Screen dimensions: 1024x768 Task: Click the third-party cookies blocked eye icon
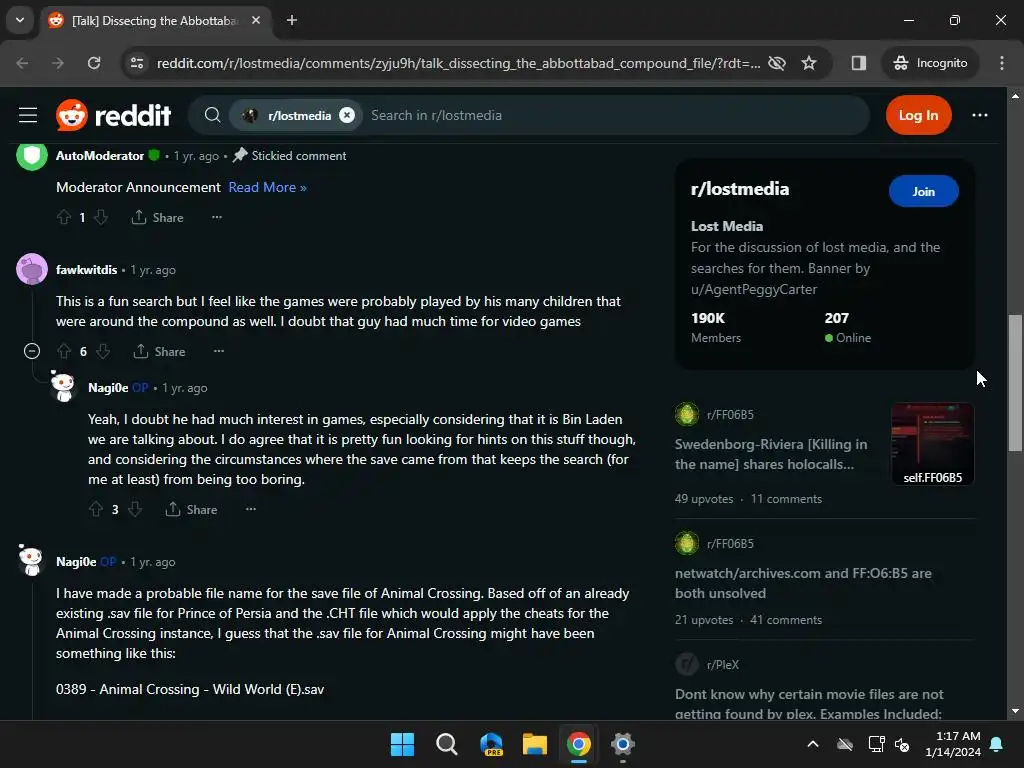point(776,63)
